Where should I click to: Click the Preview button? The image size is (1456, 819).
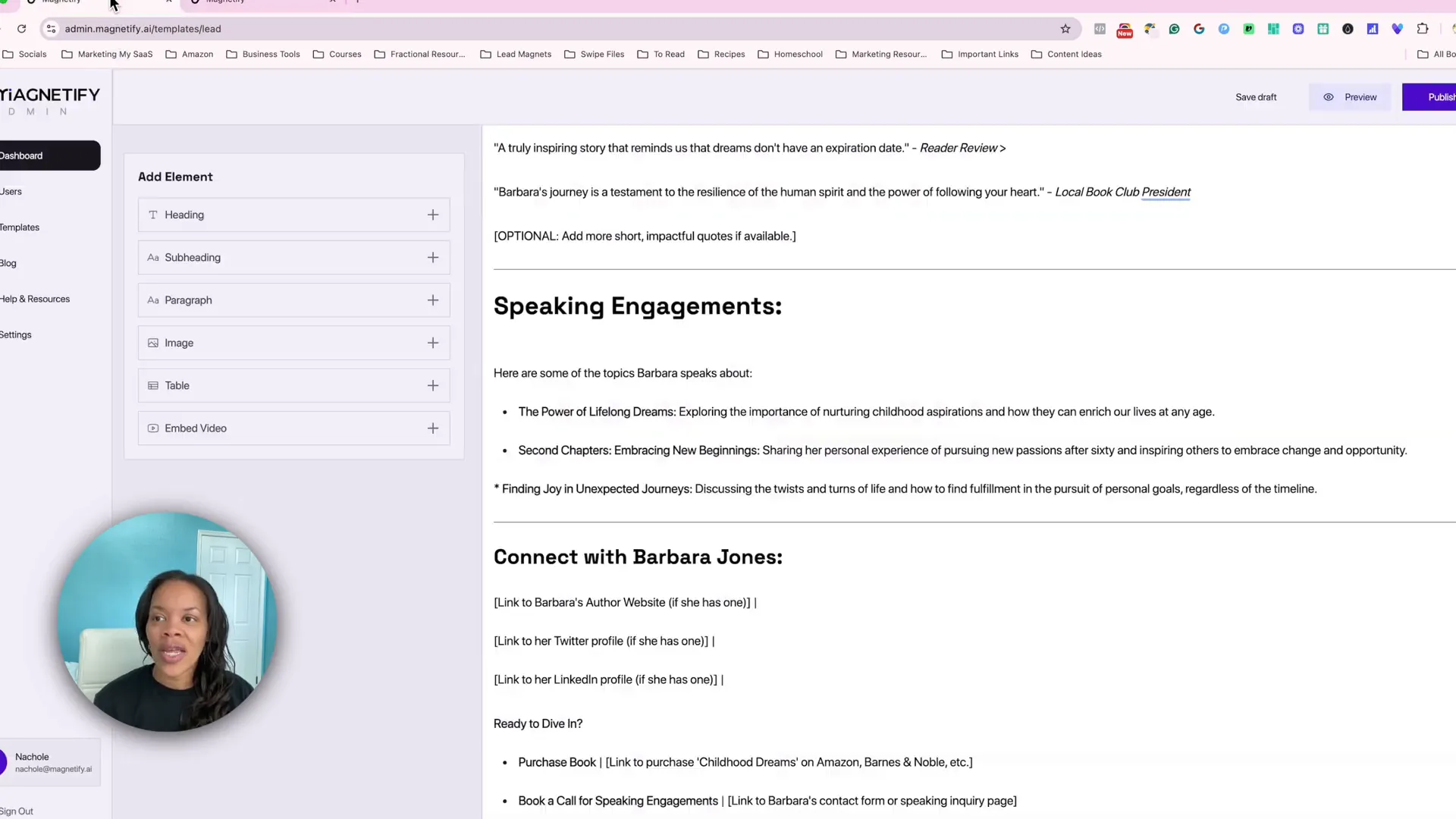pos(1350,97)
